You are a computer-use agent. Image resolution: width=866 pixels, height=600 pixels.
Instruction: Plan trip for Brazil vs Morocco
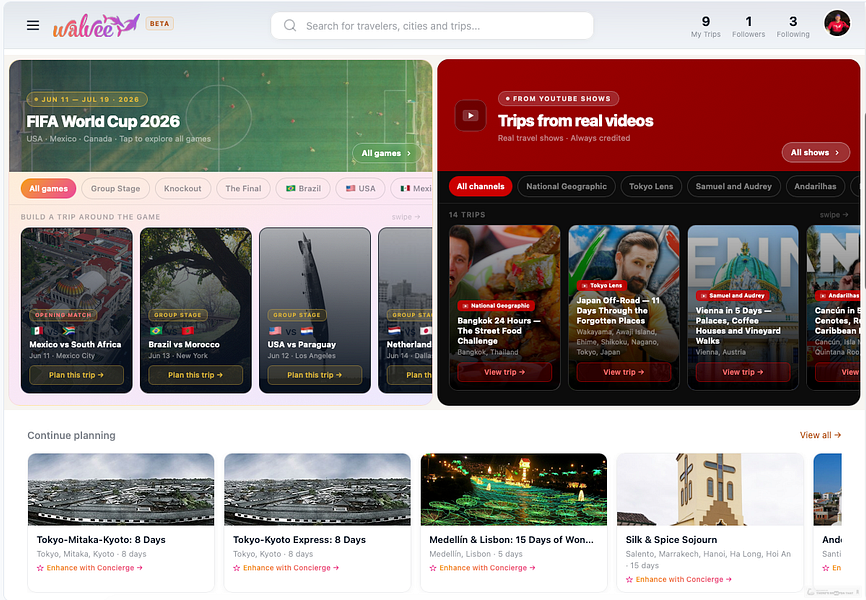[196, 375]
